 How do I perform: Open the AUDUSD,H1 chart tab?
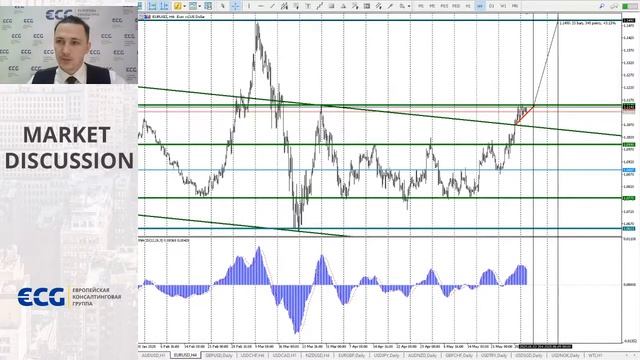[x=153, y=356]
